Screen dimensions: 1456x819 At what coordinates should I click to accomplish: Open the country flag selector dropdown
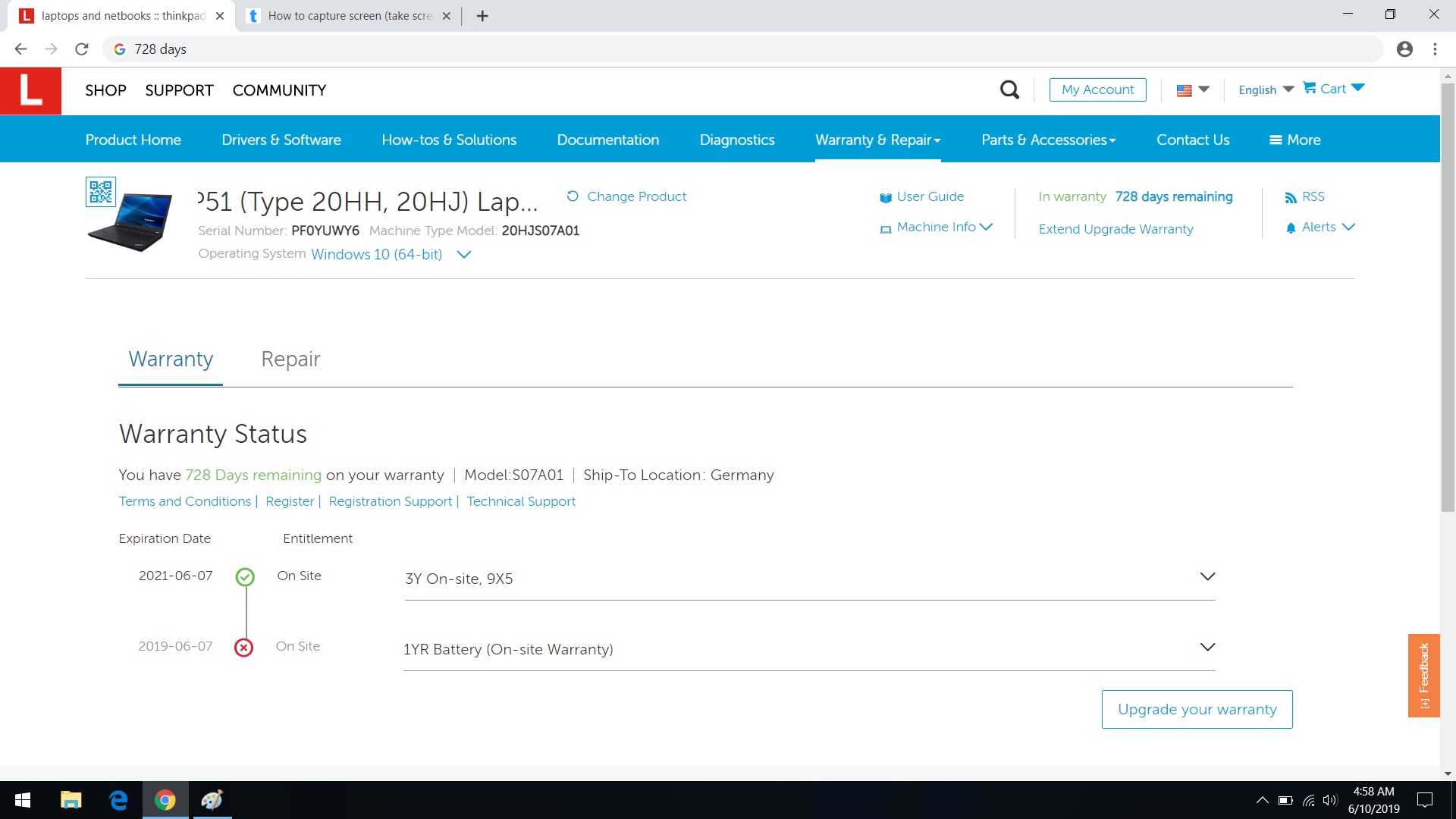pyautogui.click(x=1192, y=89)
